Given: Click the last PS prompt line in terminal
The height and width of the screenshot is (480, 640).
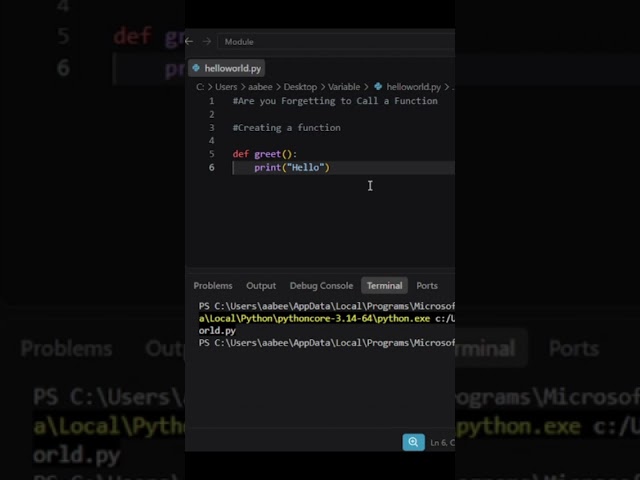Looking at the screenshot, I should 327,343.
